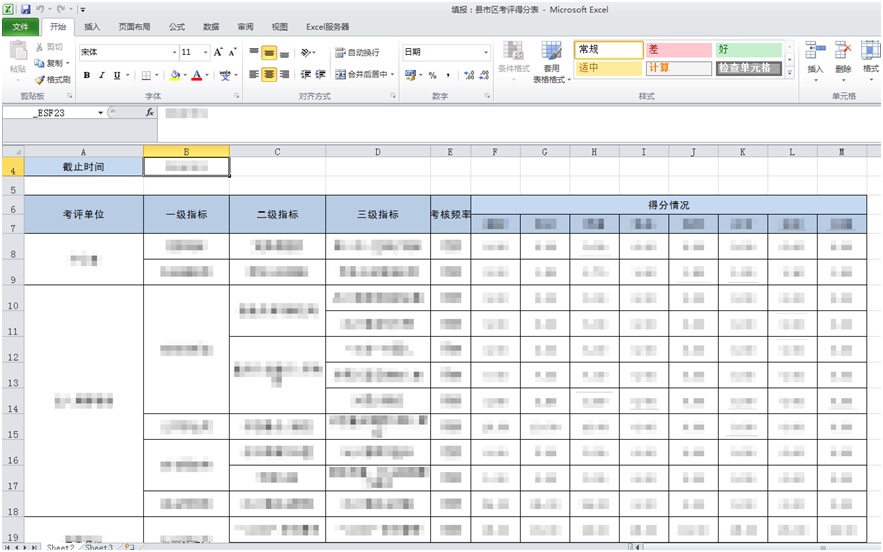Click the insert function fx icon
Viewport: 883px width, 552px height.
[x=150, y=113]
